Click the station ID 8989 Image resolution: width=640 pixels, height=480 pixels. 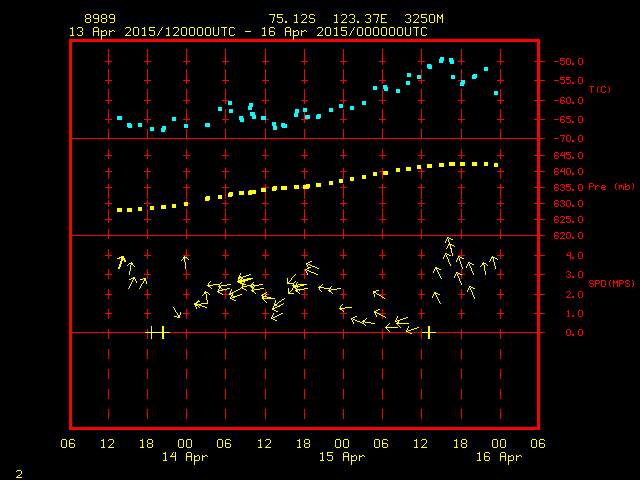point(100,19)
